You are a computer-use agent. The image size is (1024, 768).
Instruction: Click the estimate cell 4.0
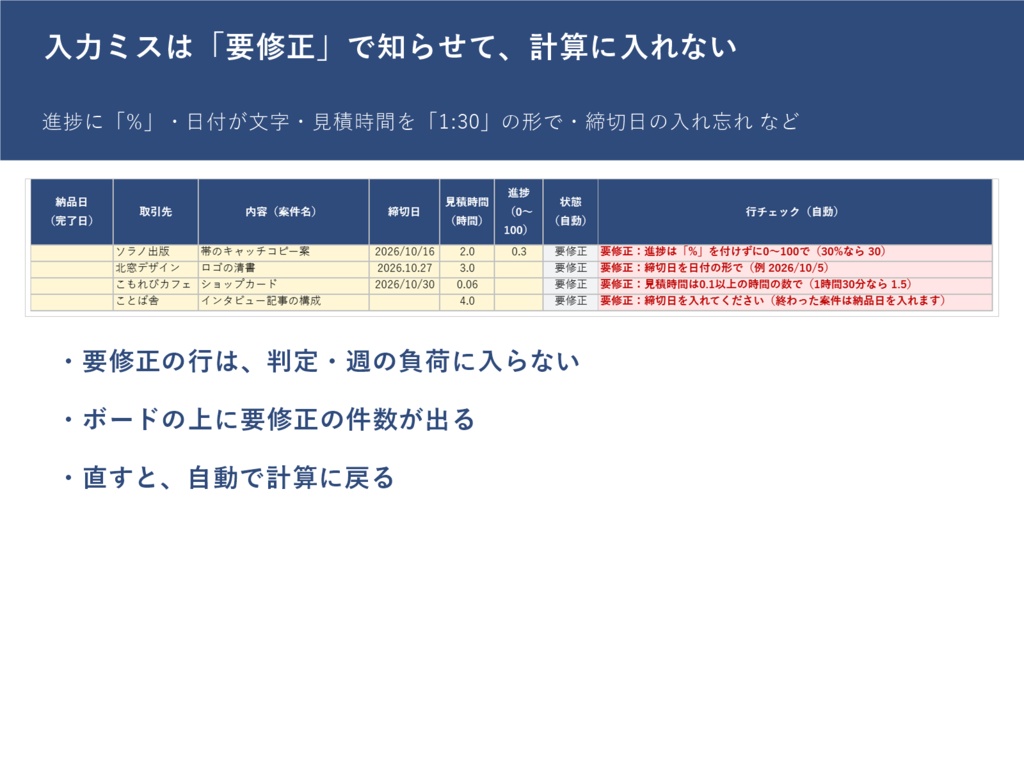[467, 301]
